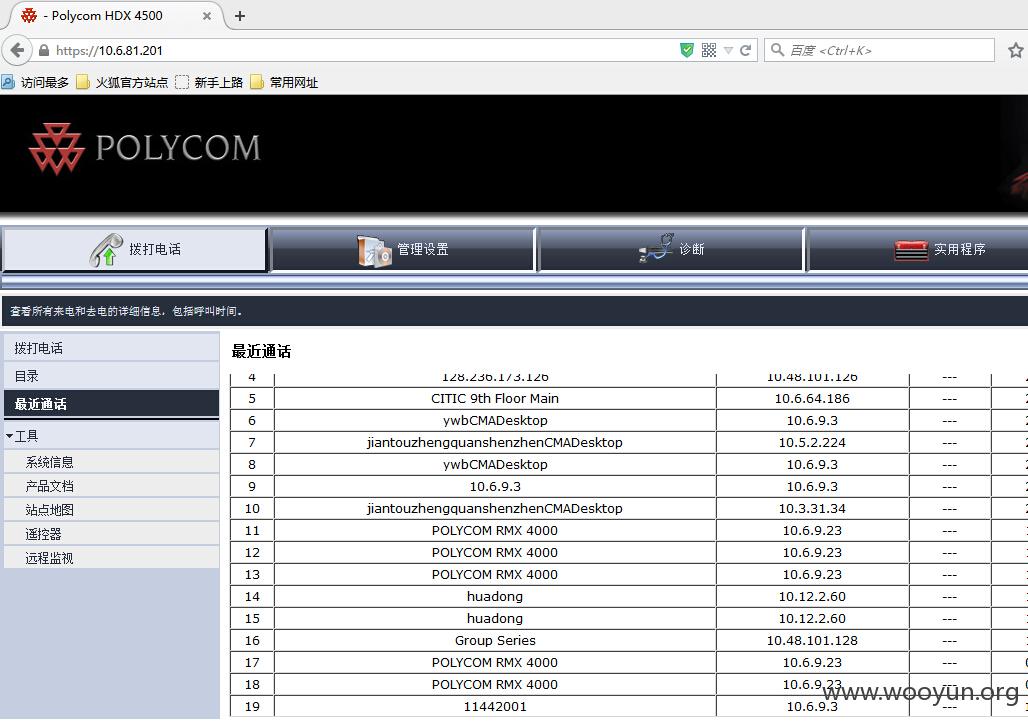Click the 最近通话 page heading

coord(261,351)
